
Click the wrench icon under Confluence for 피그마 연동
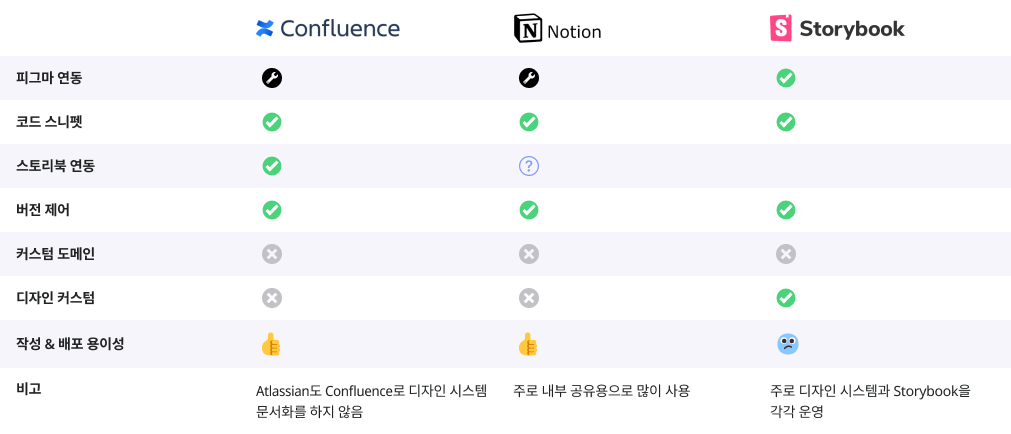tap(272, 79)
